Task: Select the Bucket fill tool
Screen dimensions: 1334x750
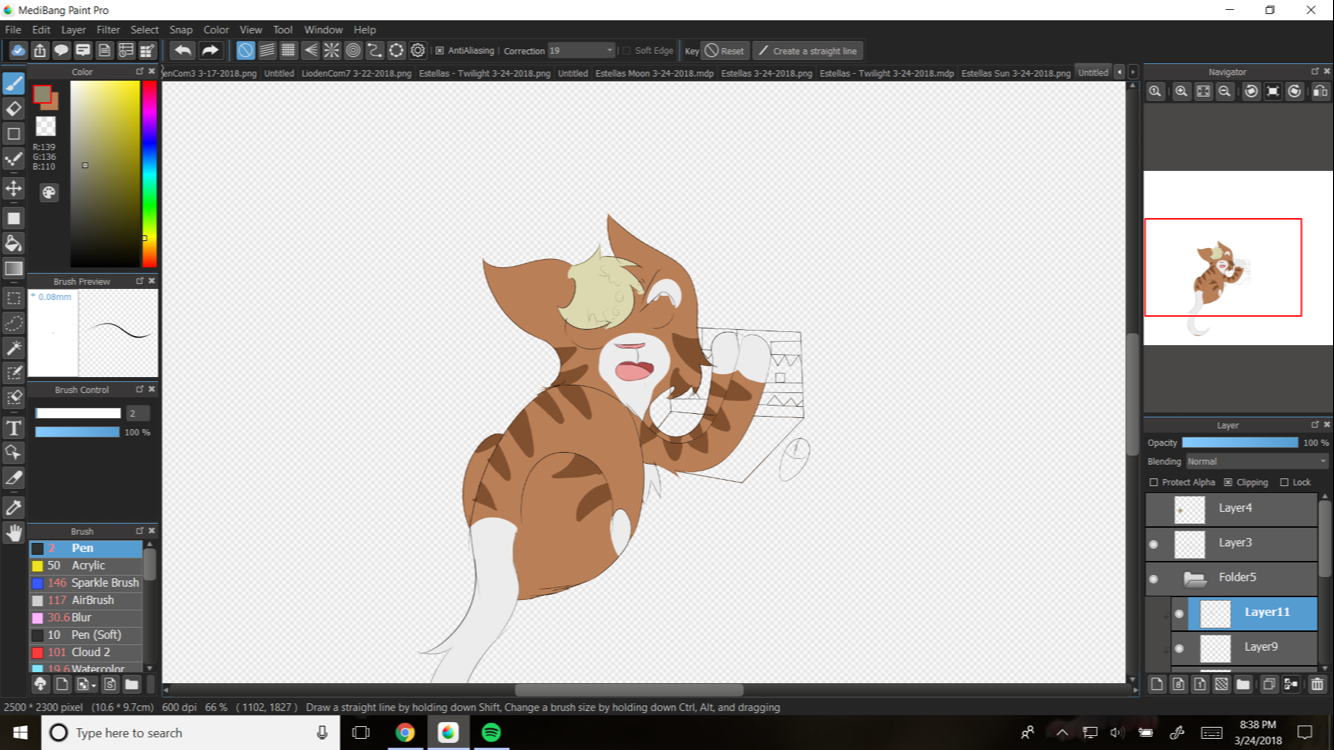Action: pyautogui.click(x=14, y=243)
